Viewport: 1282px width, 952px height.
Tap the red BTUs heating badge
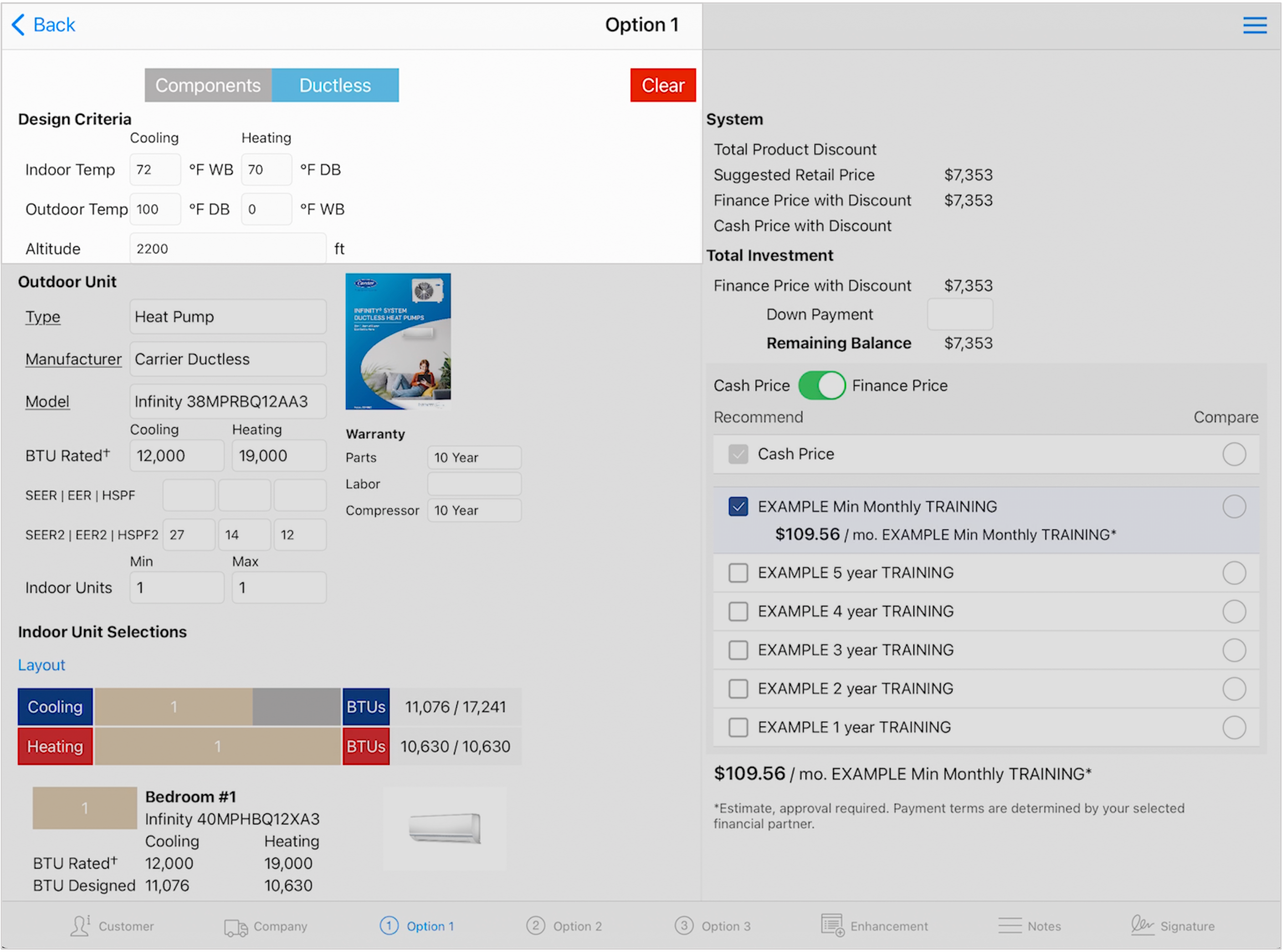[365, 746]
